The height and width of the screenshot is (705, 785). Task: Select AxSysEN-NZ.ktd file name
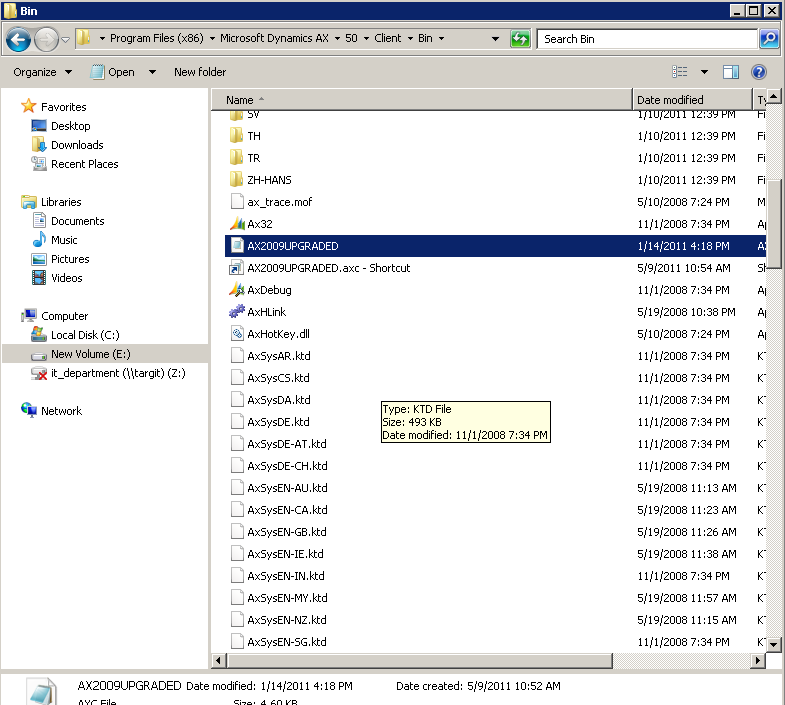[287, 620]
